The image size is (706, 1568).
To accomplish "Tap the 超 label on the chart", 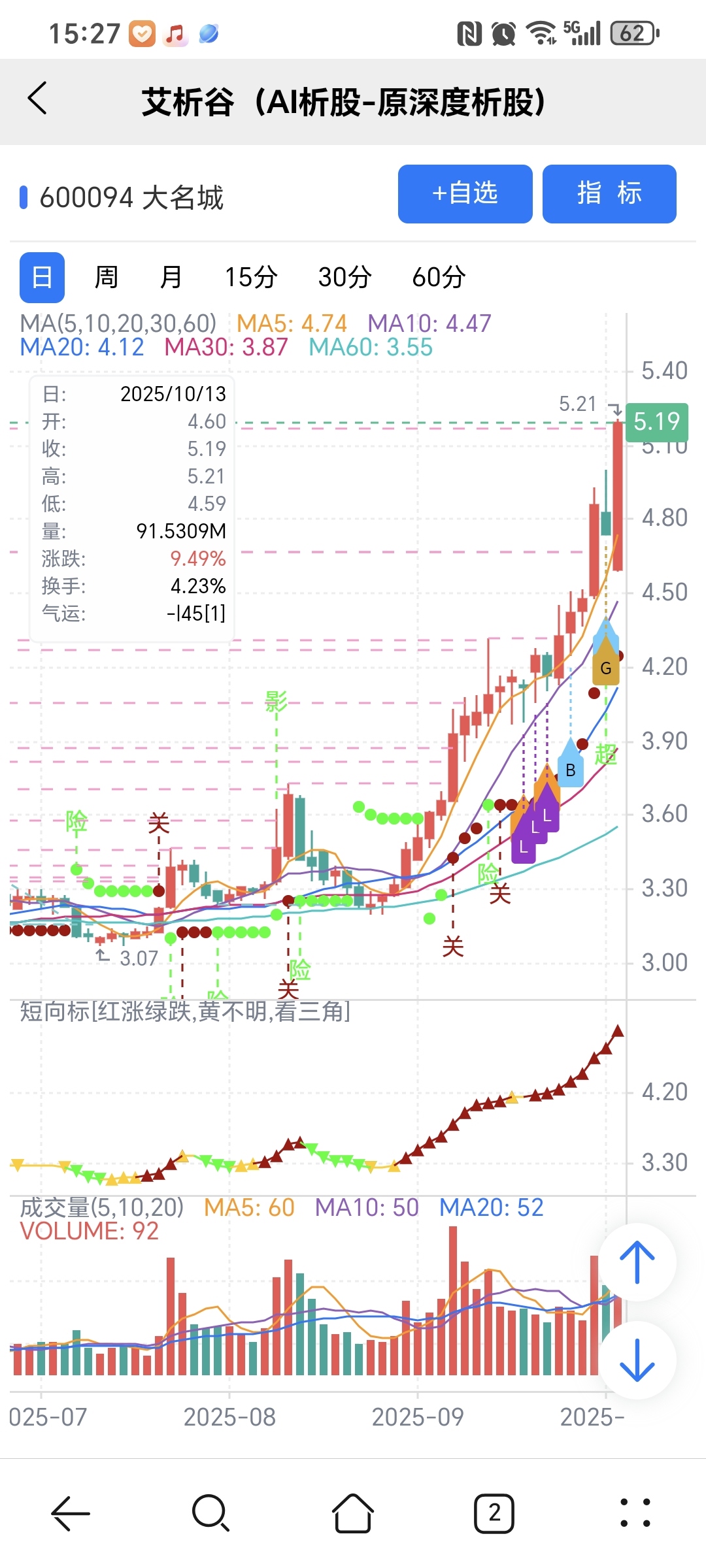I will pos(606,755).
